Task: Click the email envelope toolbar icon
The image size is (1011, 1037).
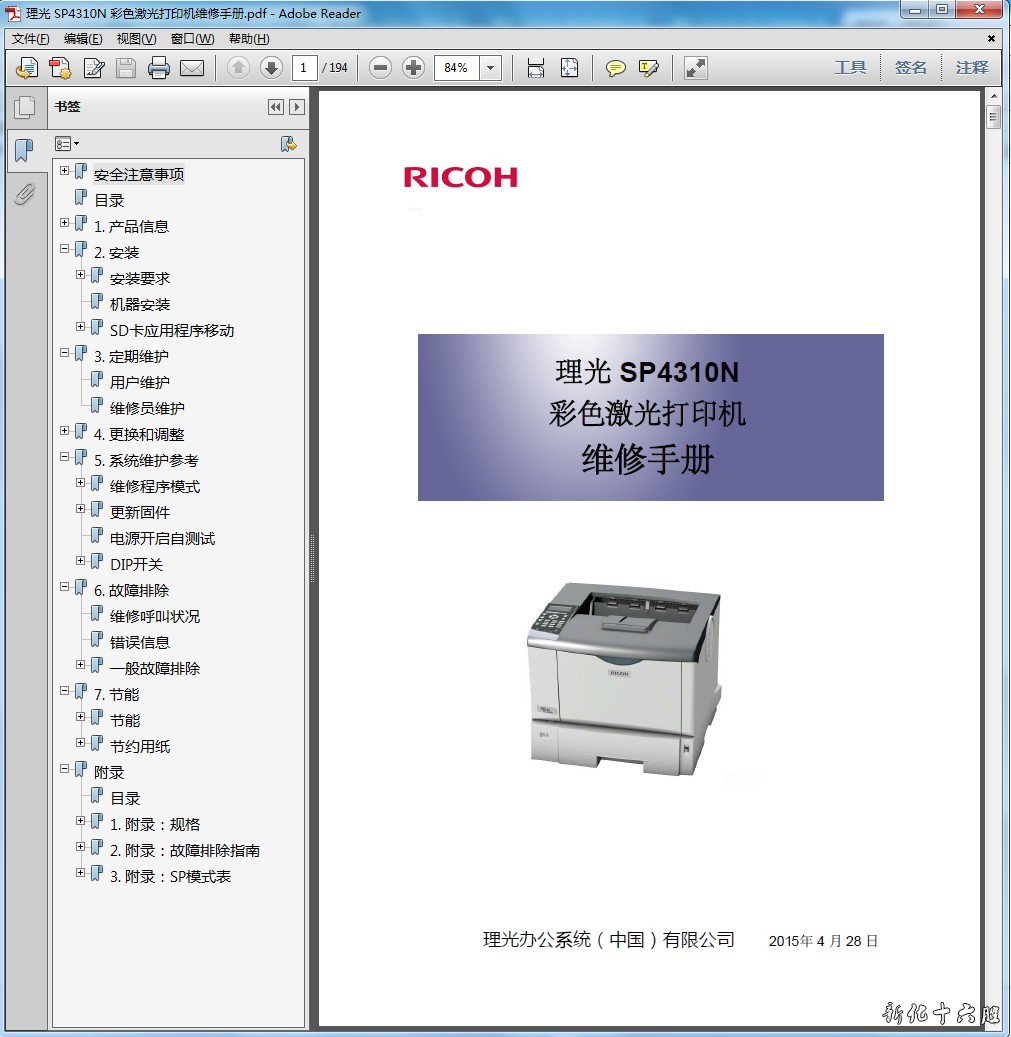Action: pos(192,68)
